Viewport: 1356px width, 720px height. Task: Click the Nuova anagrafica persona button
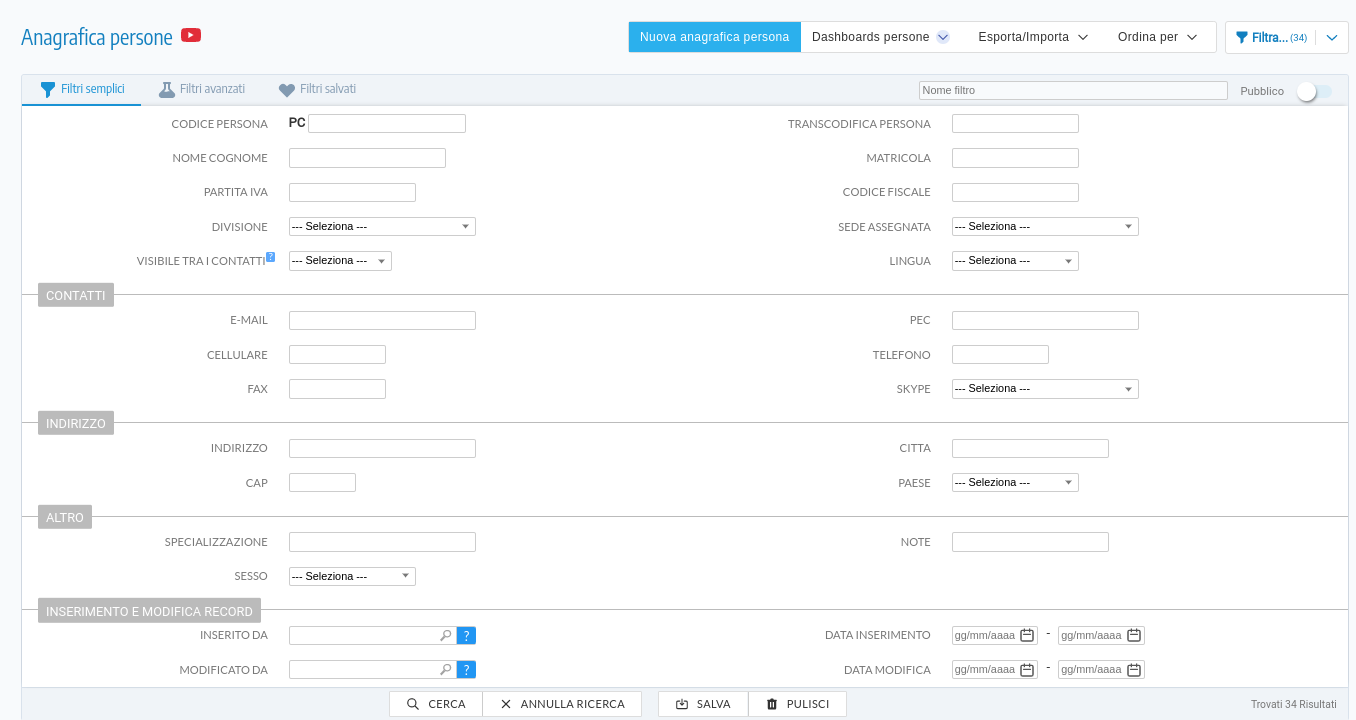714,36
